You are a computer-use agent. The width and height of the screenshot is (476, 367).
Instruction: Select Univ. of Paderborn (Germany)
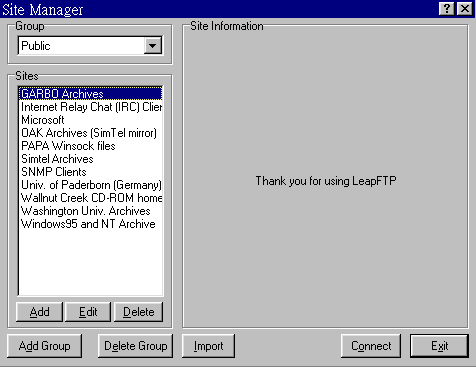coord(90,185)
